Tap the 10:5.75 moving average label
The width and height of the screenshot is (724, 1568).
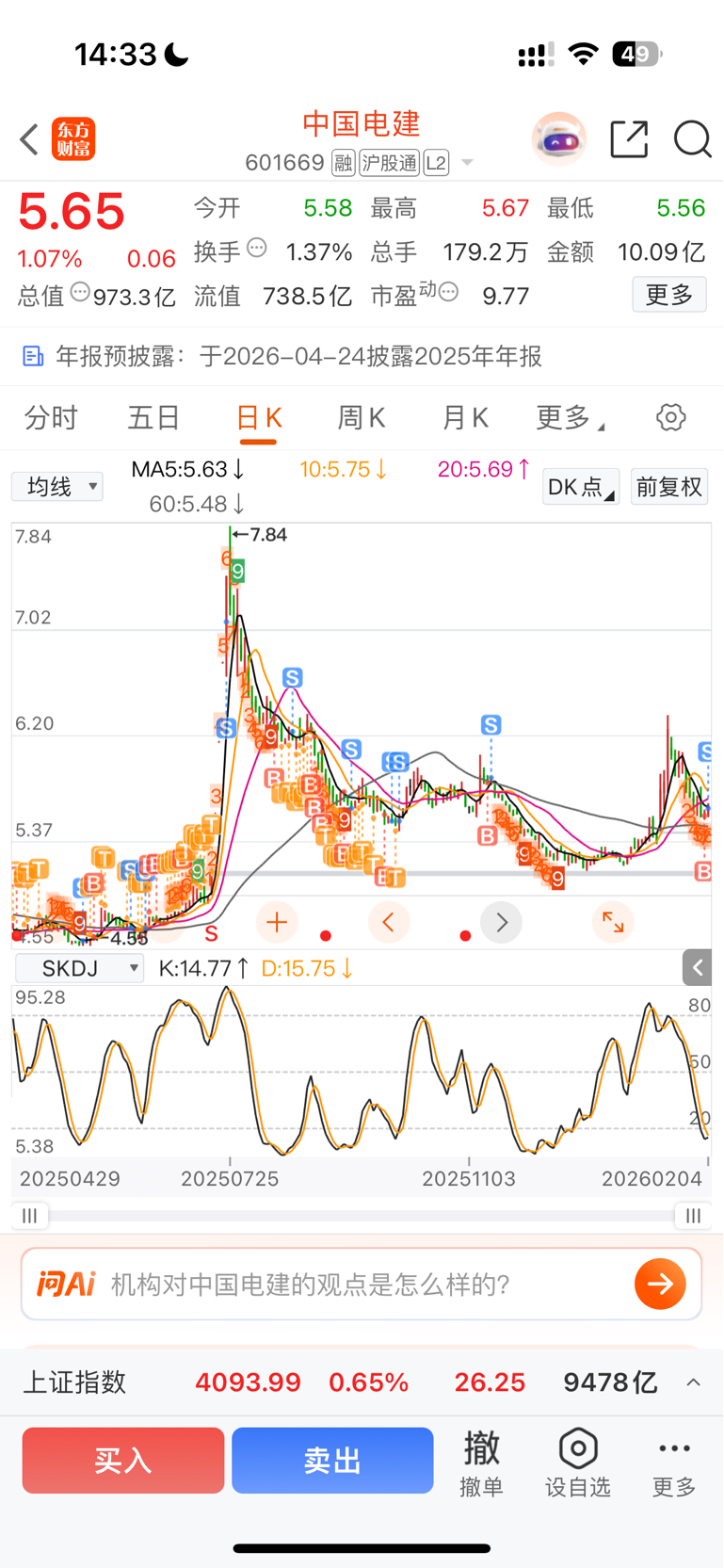coord(344,469)
